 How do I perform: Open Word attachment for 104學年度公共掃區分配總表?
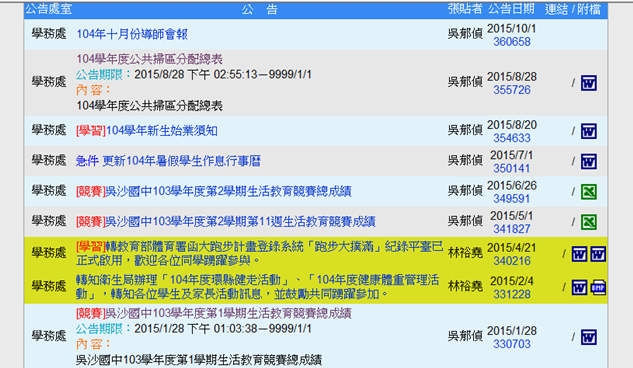[x=589, y=83]
